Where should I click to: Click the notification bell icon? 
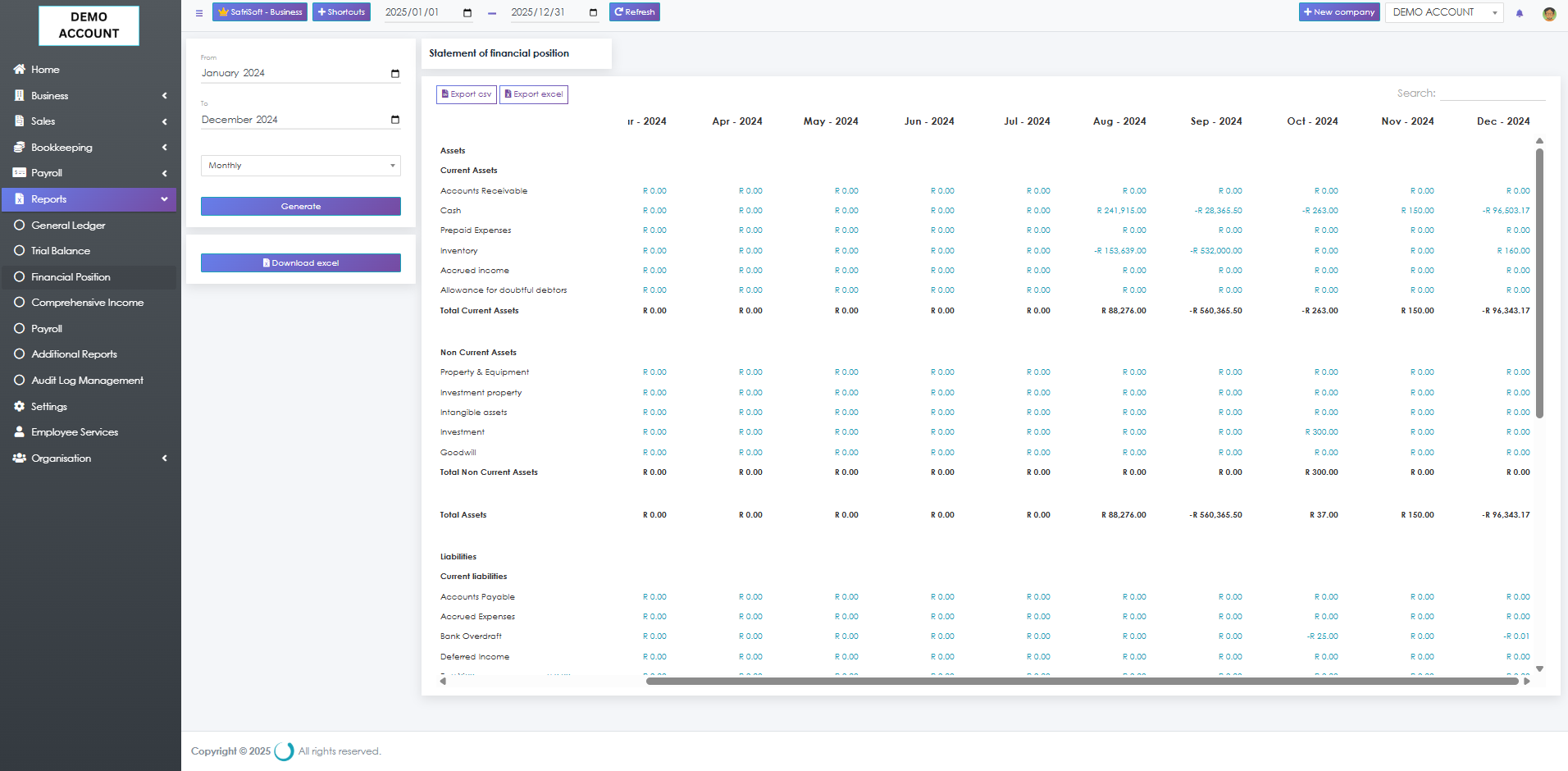click(x=1520, y=13)
